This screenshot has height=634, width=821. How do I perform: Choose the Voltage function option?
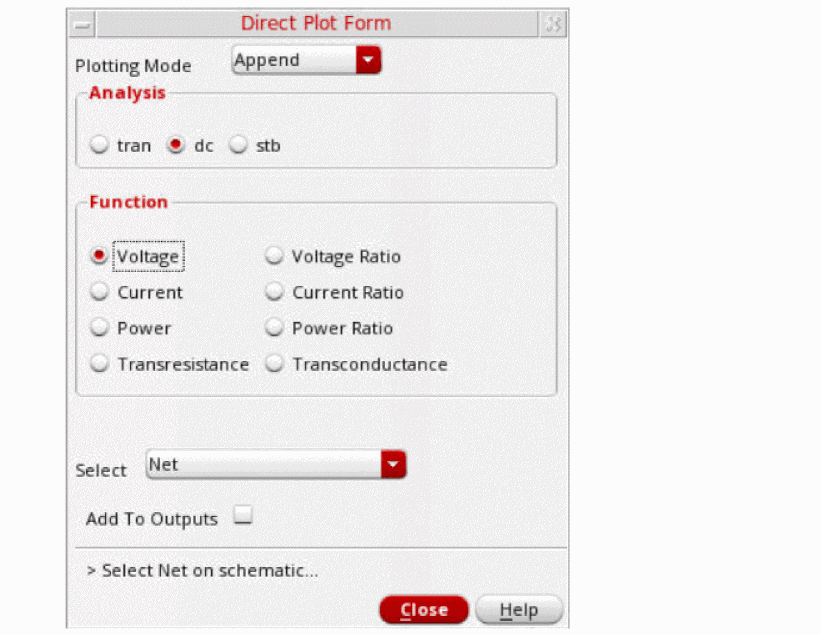99,256
